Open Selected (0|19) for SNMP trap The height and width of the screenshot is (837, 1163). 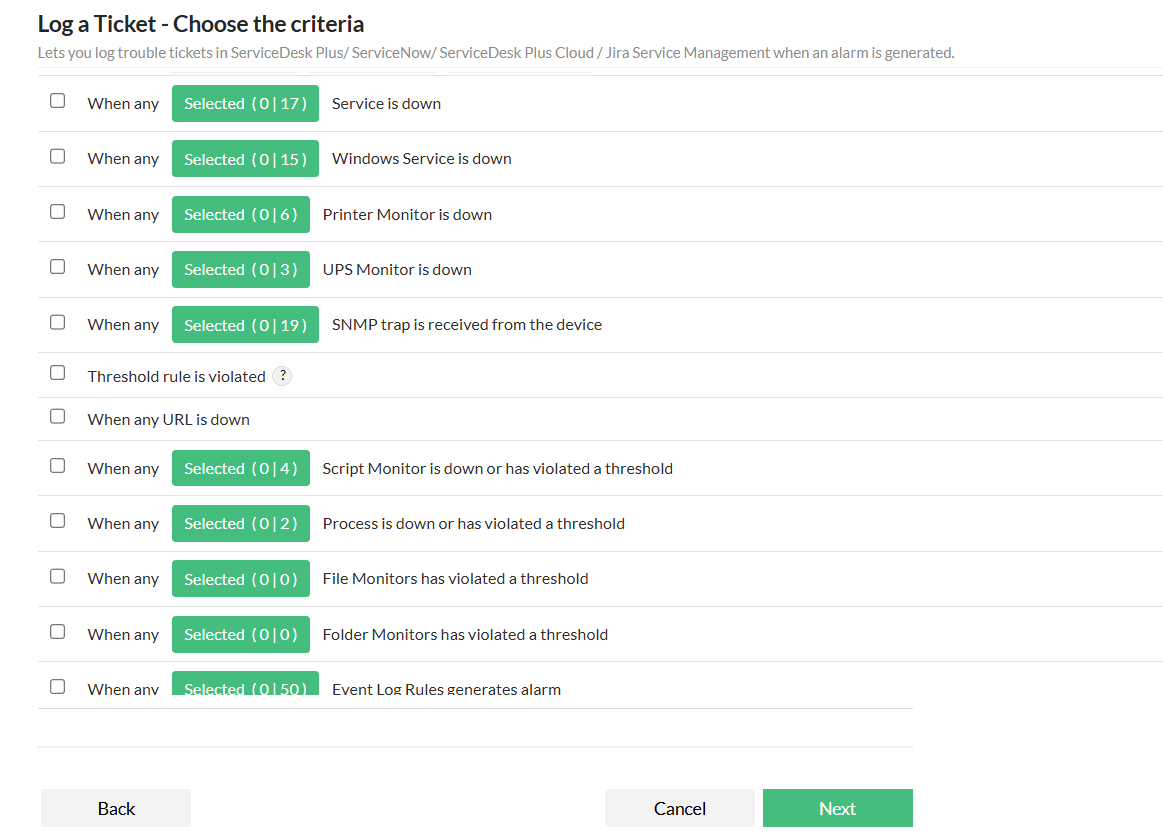coord(245,325)
